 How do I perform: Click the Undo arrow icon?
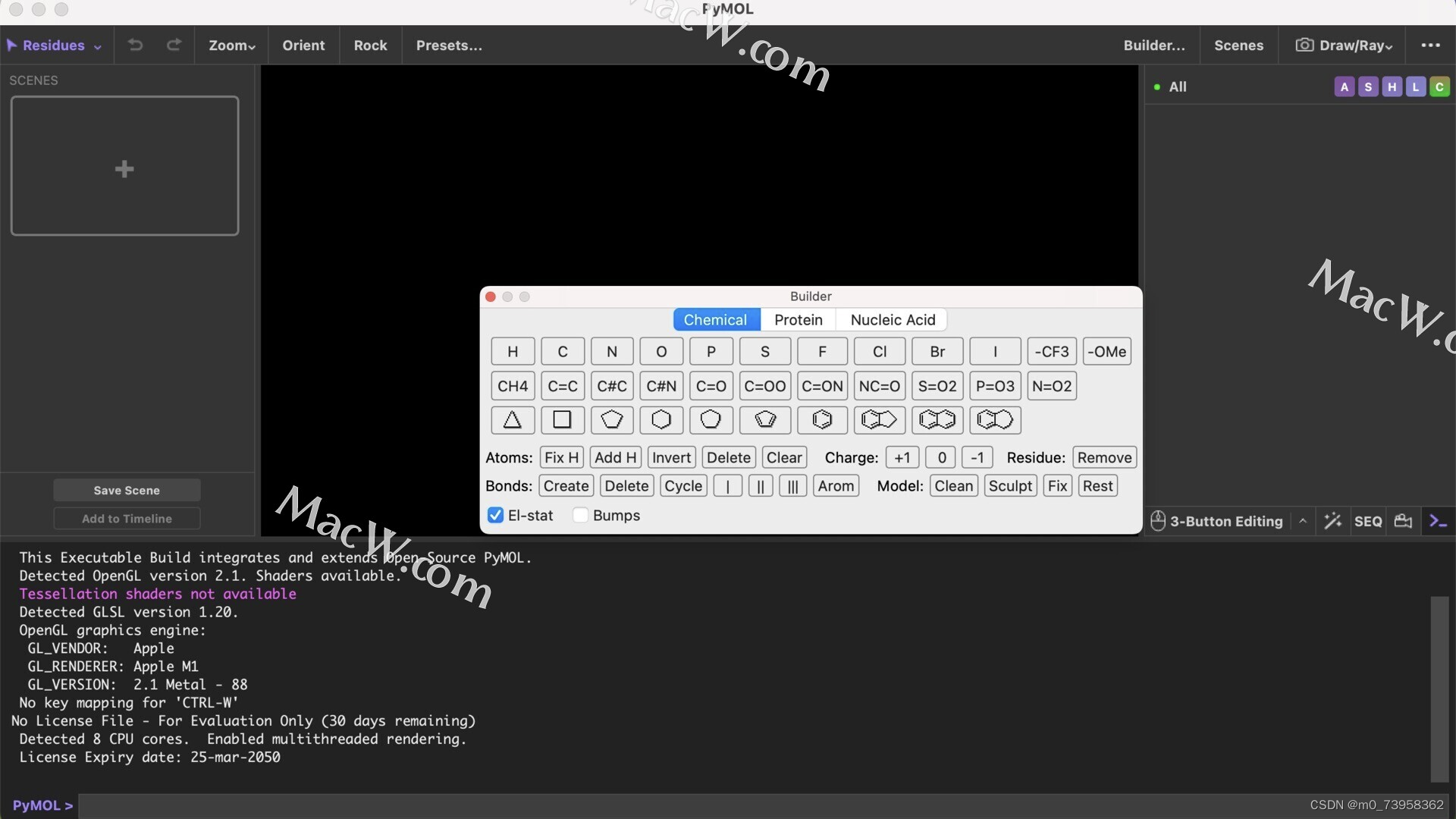click(135, 45)
